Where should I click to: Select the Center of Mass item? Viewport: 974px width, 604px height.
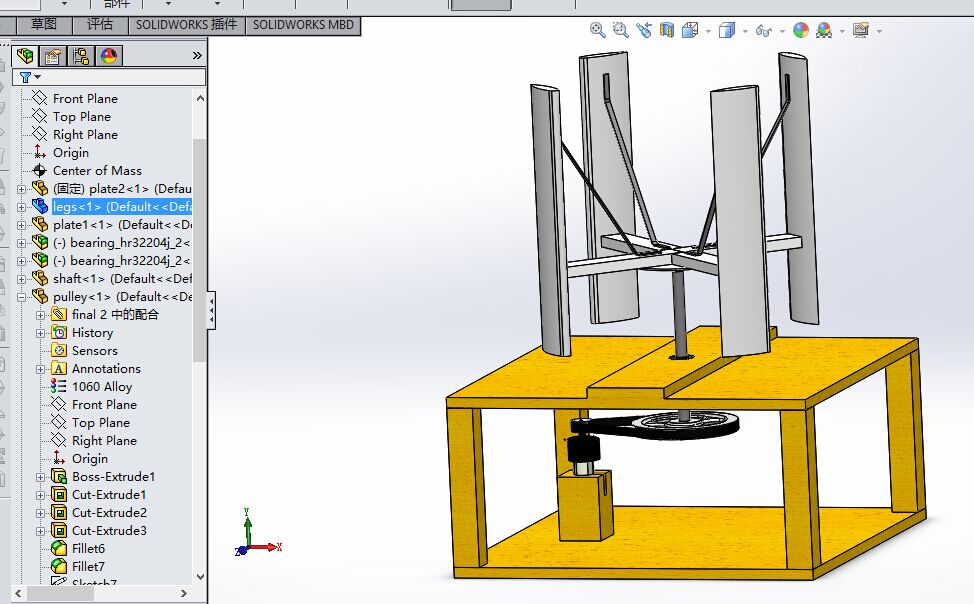click(x=97, y=171)
